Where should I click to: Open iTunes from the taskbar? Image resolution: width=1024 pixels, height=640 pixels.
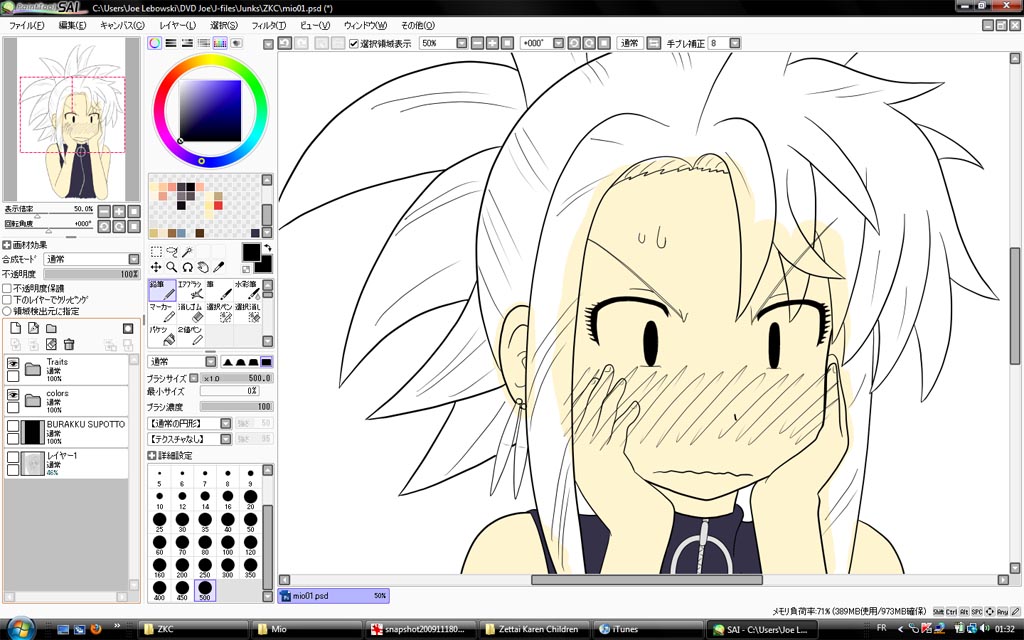pyautogui.click(x=648, y=629)
